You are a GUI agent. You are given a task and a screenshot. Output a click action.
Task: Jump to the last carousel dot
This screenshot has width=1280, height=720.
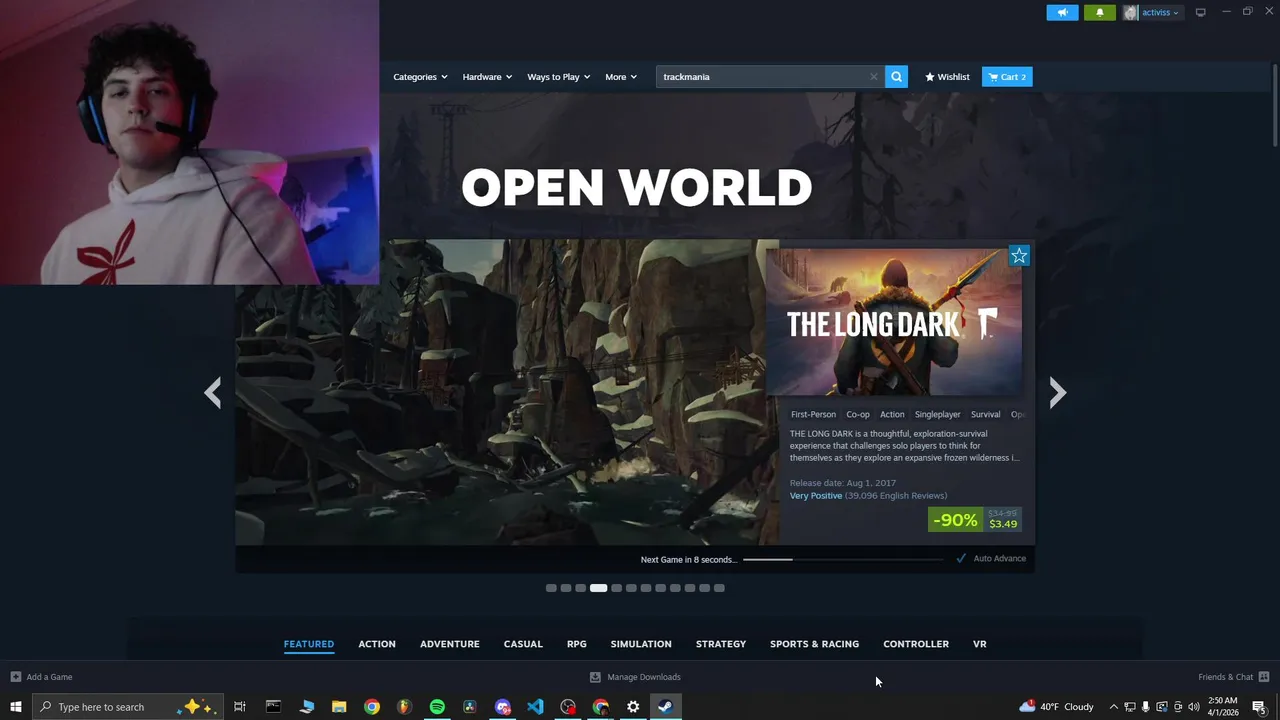[719, 588]
